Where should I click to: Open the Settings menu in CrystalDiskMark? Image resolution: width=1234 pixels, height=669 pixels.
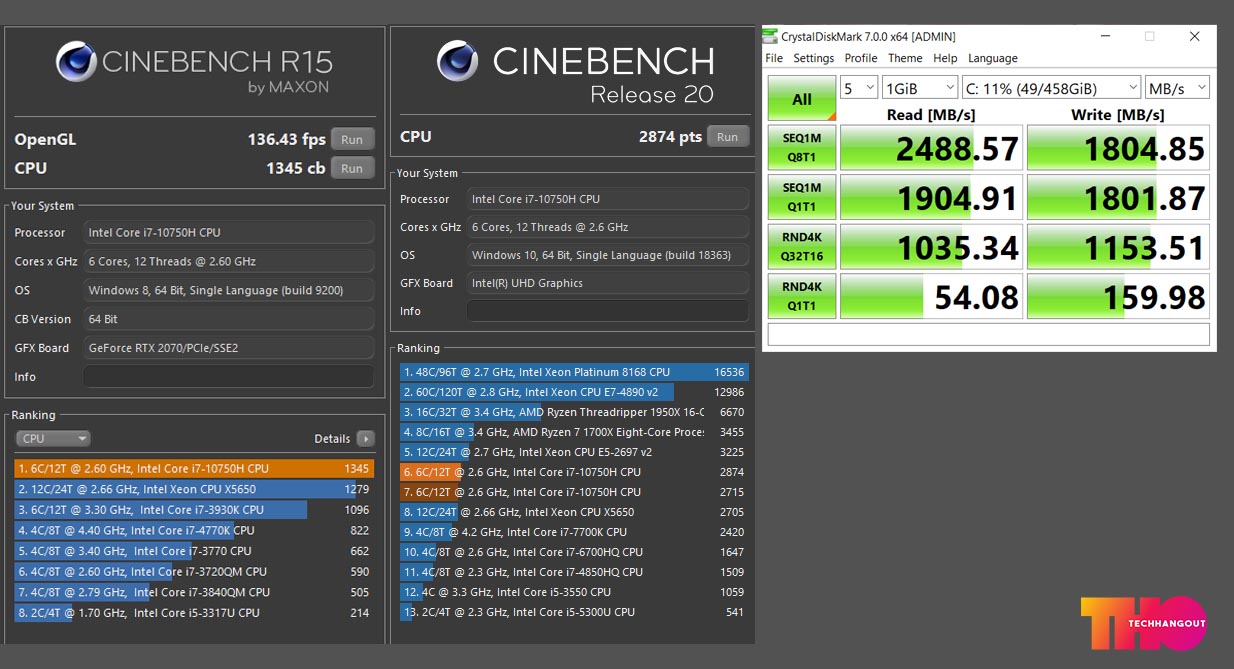click(x=814, y=58)
